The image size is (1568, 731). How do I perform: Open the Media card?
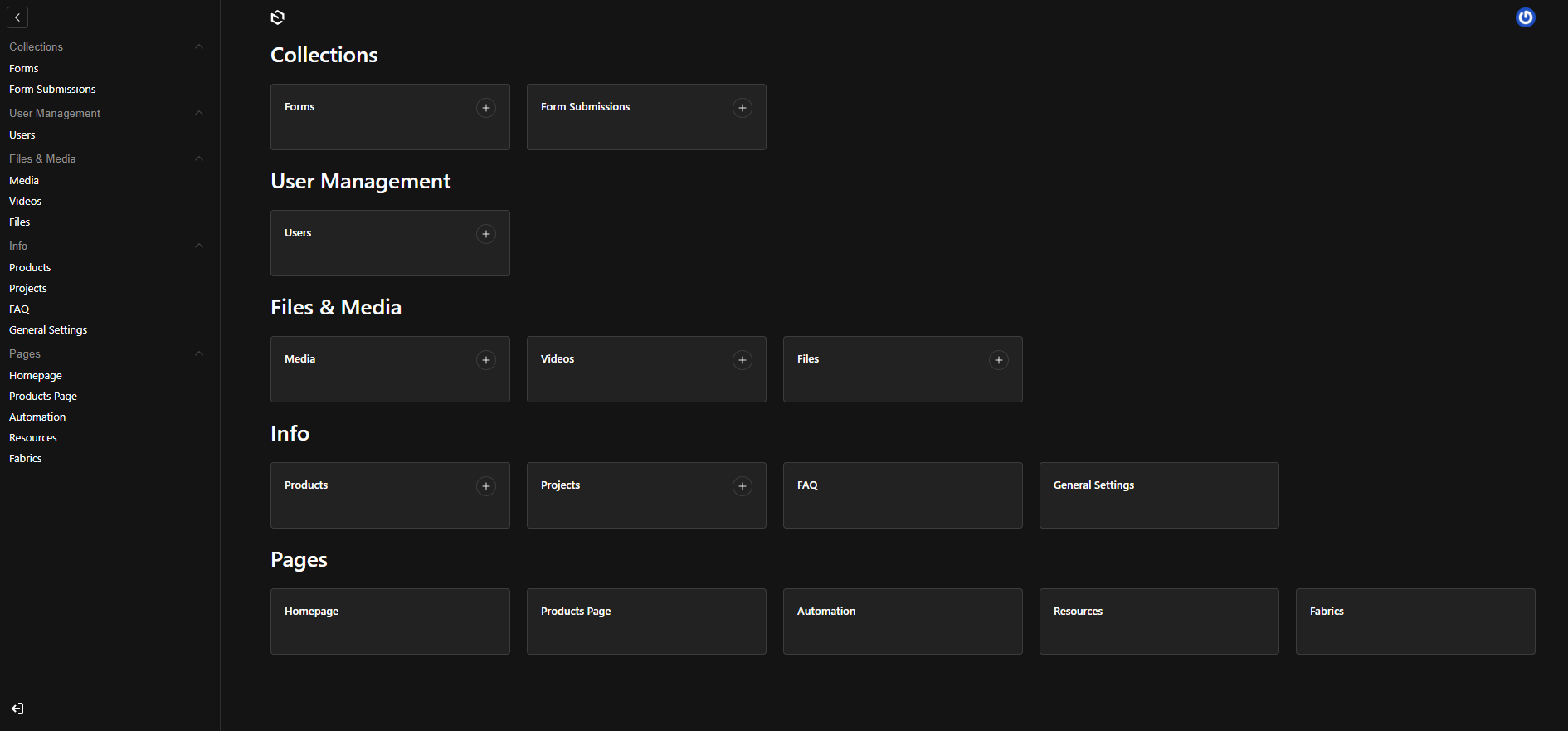pos(390,369)
